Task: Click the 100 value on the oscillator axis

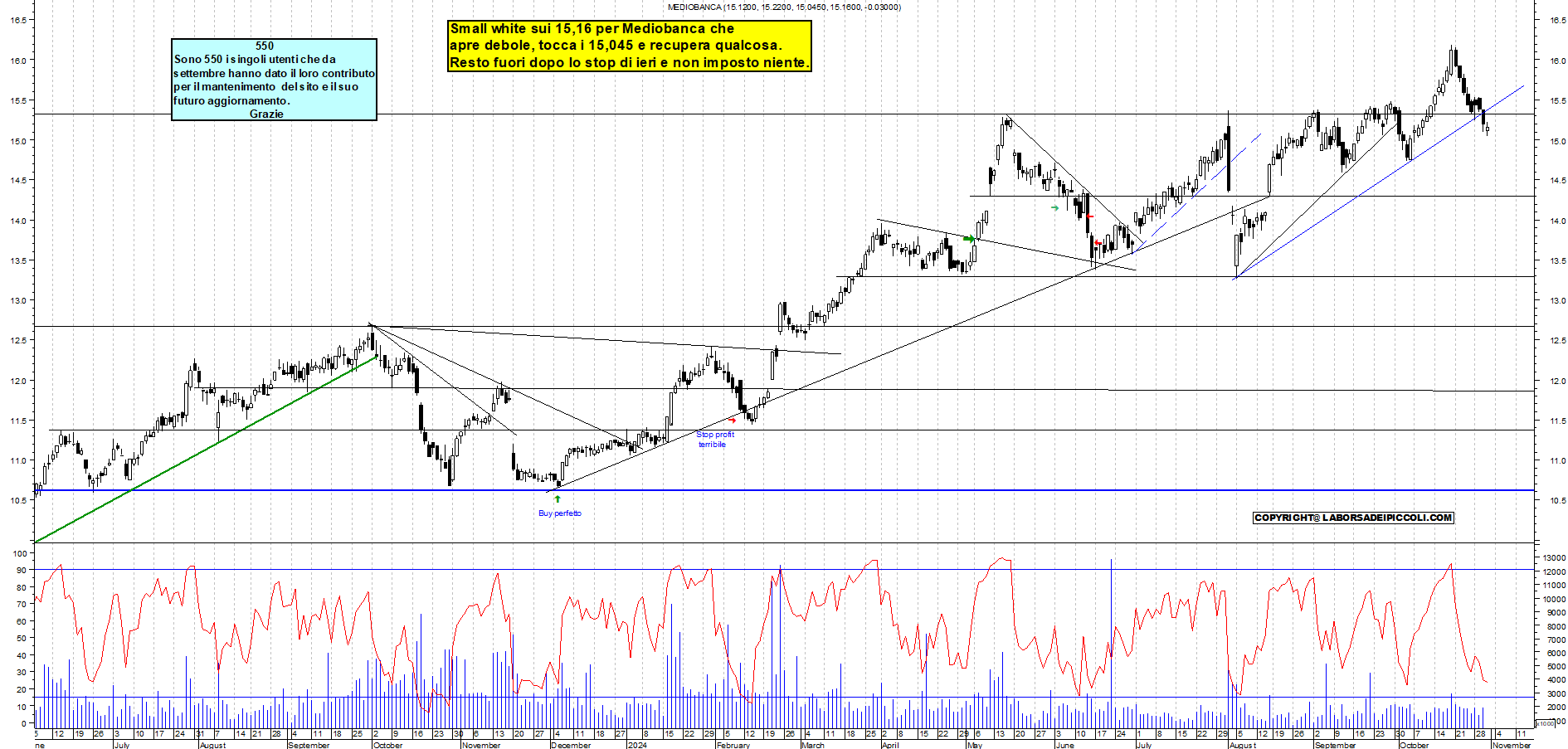Action: click(20, 553)
